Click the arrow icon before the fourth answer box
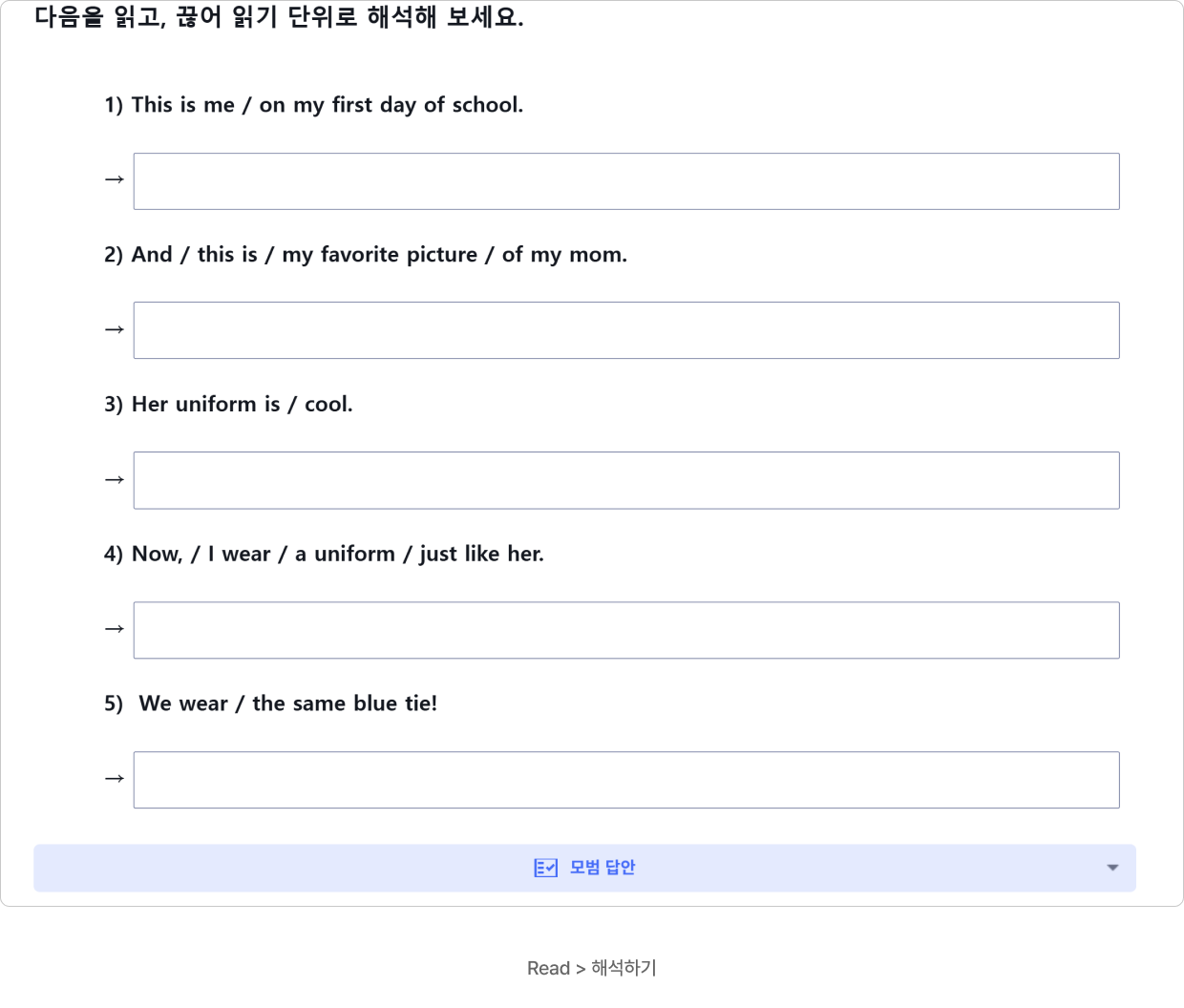This screenshot has height=1008, width=1184. tap(115, 629)
